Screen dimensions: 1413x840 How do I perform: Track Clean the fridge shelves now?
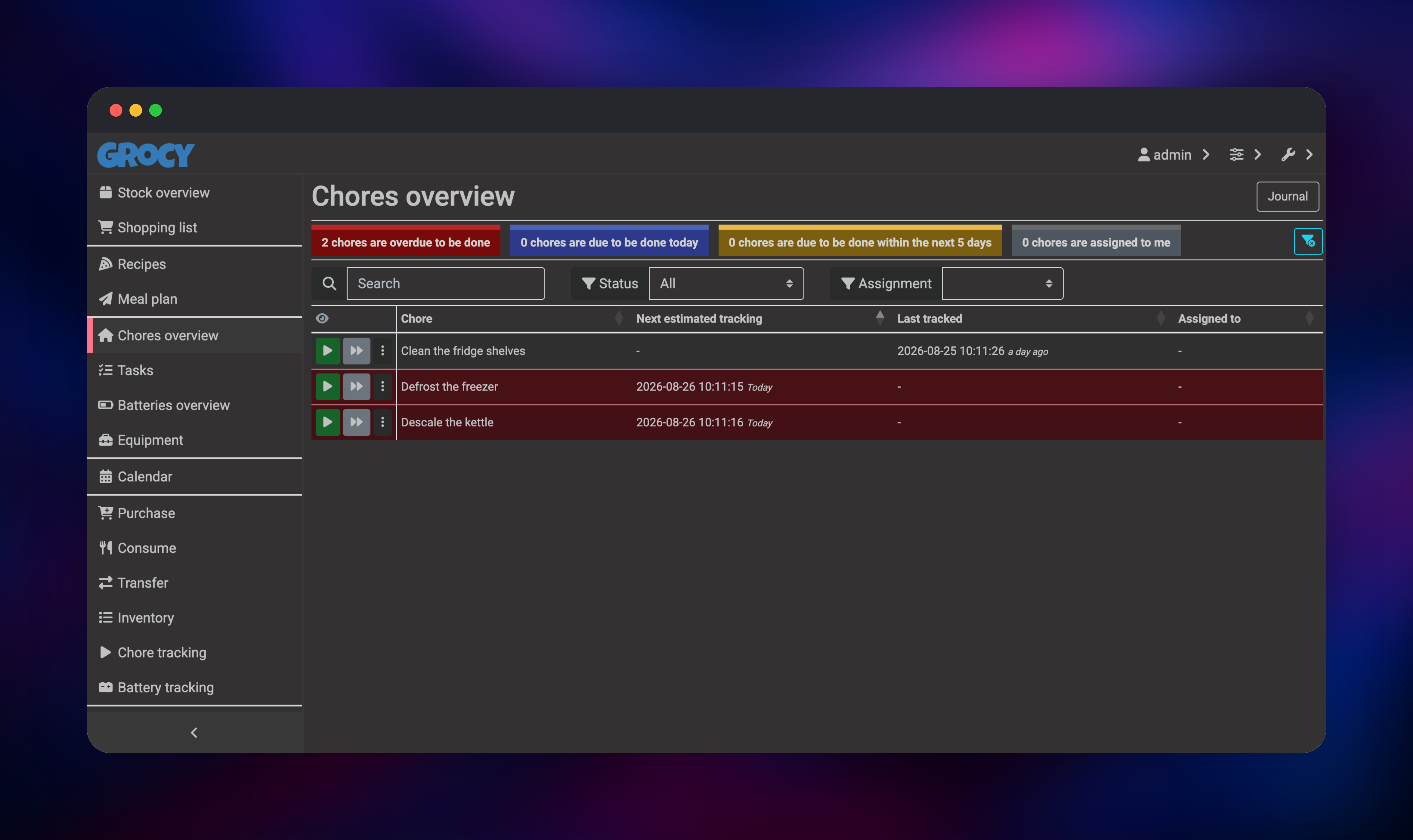point(328,351)
